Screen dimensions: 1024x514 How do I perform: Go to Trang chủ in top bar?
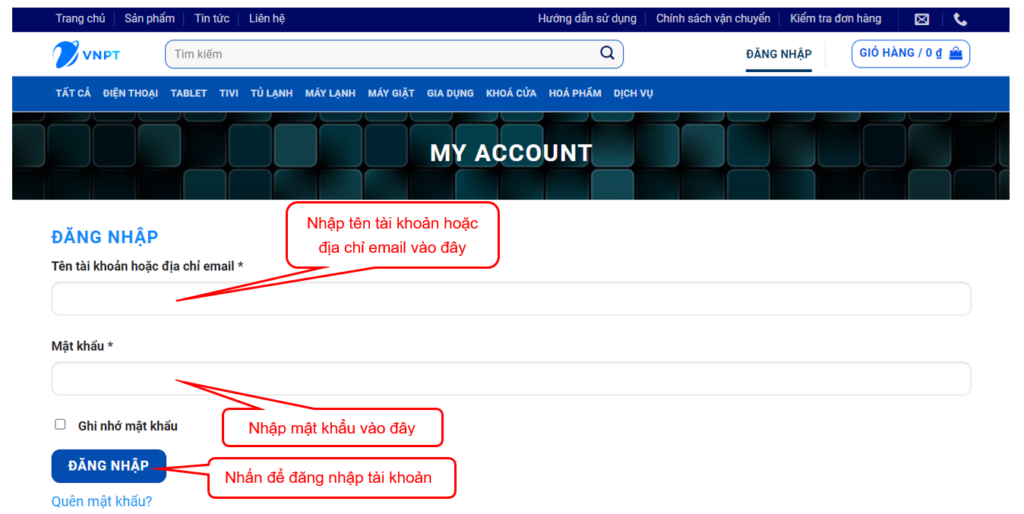pyautogui.click(x=80, y=19)
